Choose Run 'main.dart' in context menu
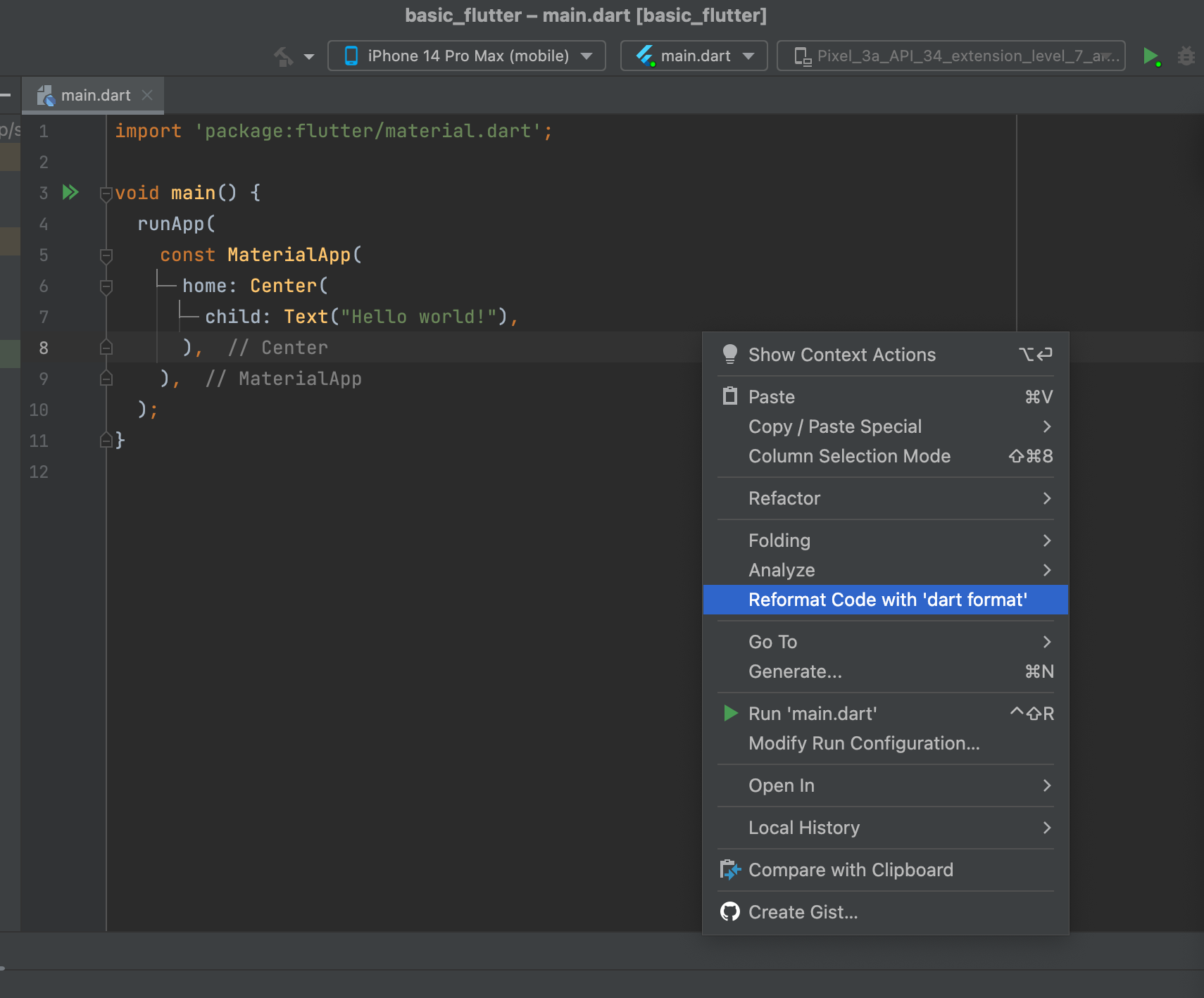1204x998 pixels. tap(886, 714)
